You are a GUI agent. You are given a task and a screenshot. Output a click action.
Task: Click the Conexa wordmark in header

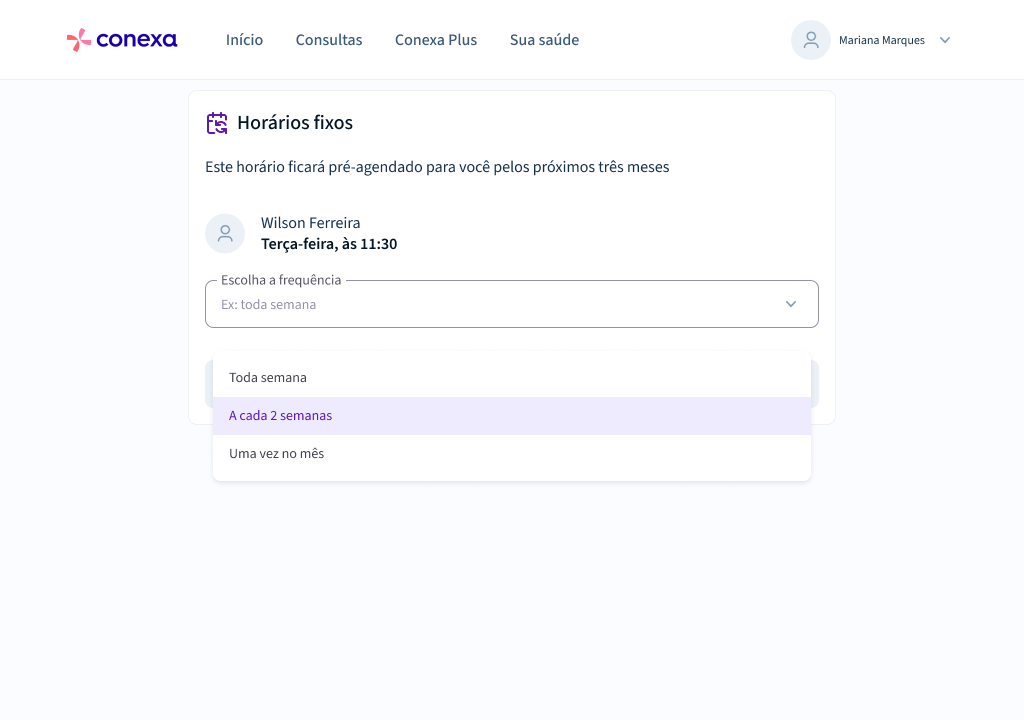point(136,40)
